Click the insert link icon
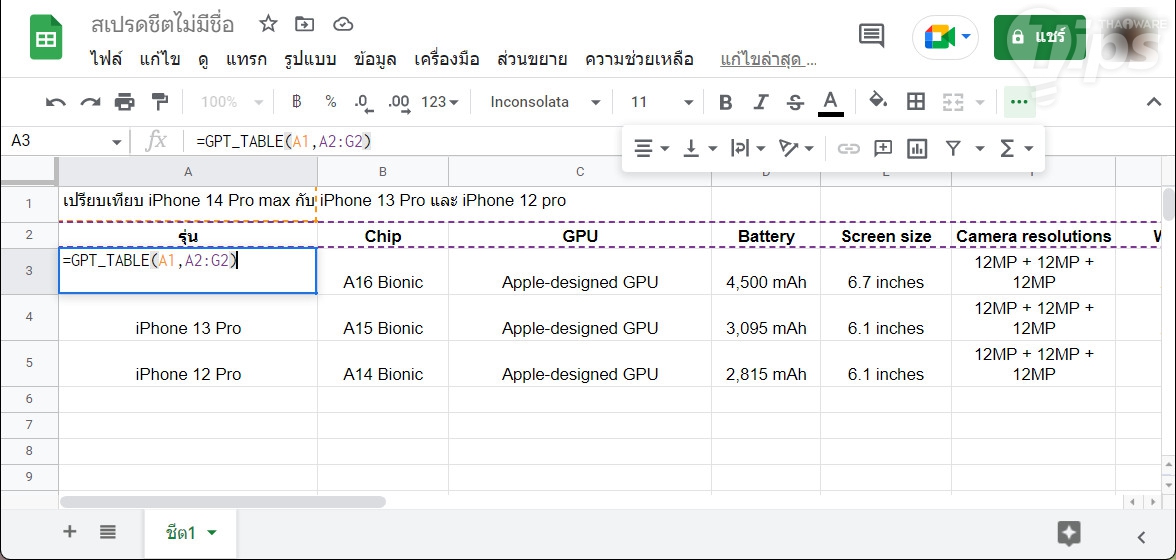 pos(848,148)
